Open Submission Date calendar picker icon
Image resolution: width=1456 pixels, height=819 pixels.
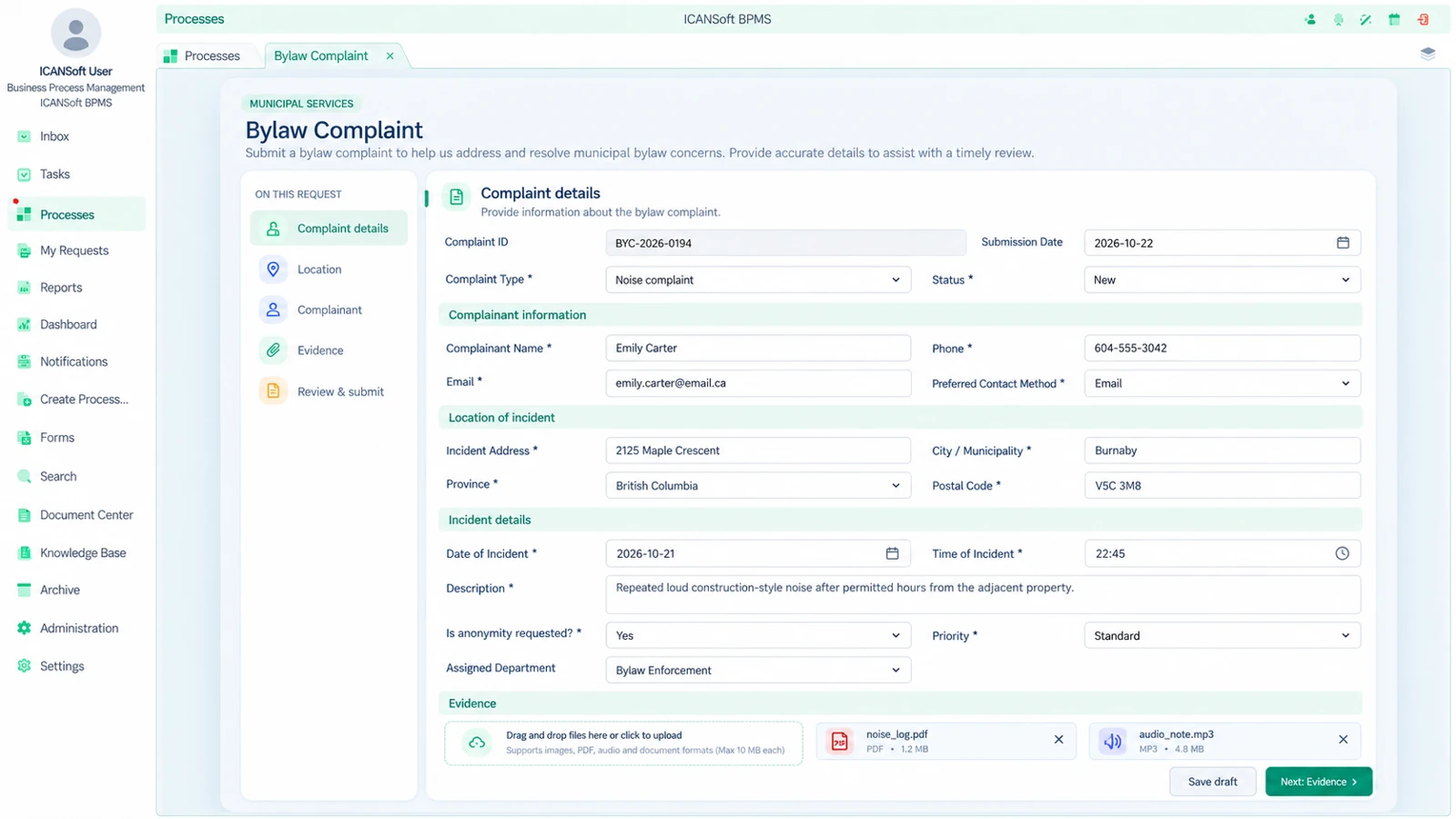pyautogui.click(x=1342, y=243)
